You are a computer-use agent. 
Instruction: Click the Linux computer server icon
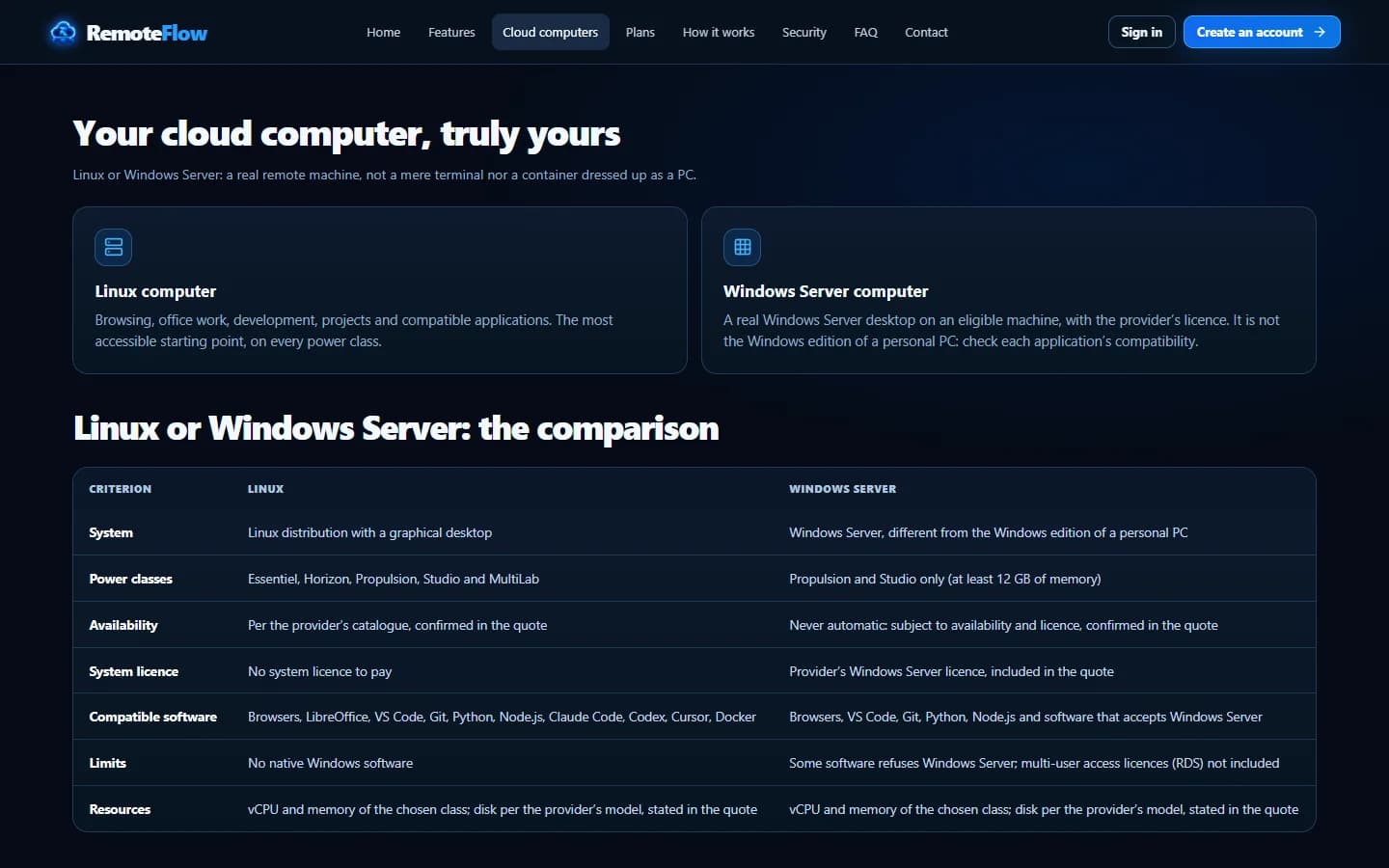pyautogui.click(x=113, y=247)
